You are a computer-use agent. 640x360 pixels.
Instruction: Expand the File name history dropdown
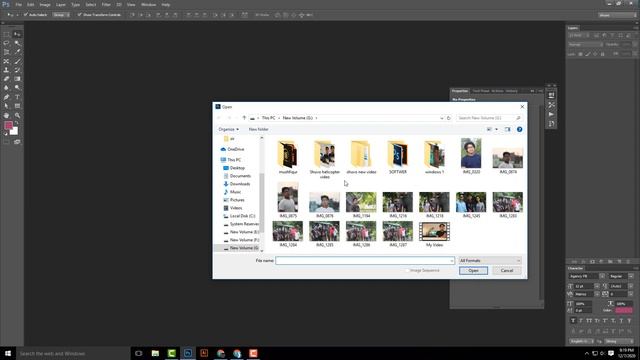[451, 260]
